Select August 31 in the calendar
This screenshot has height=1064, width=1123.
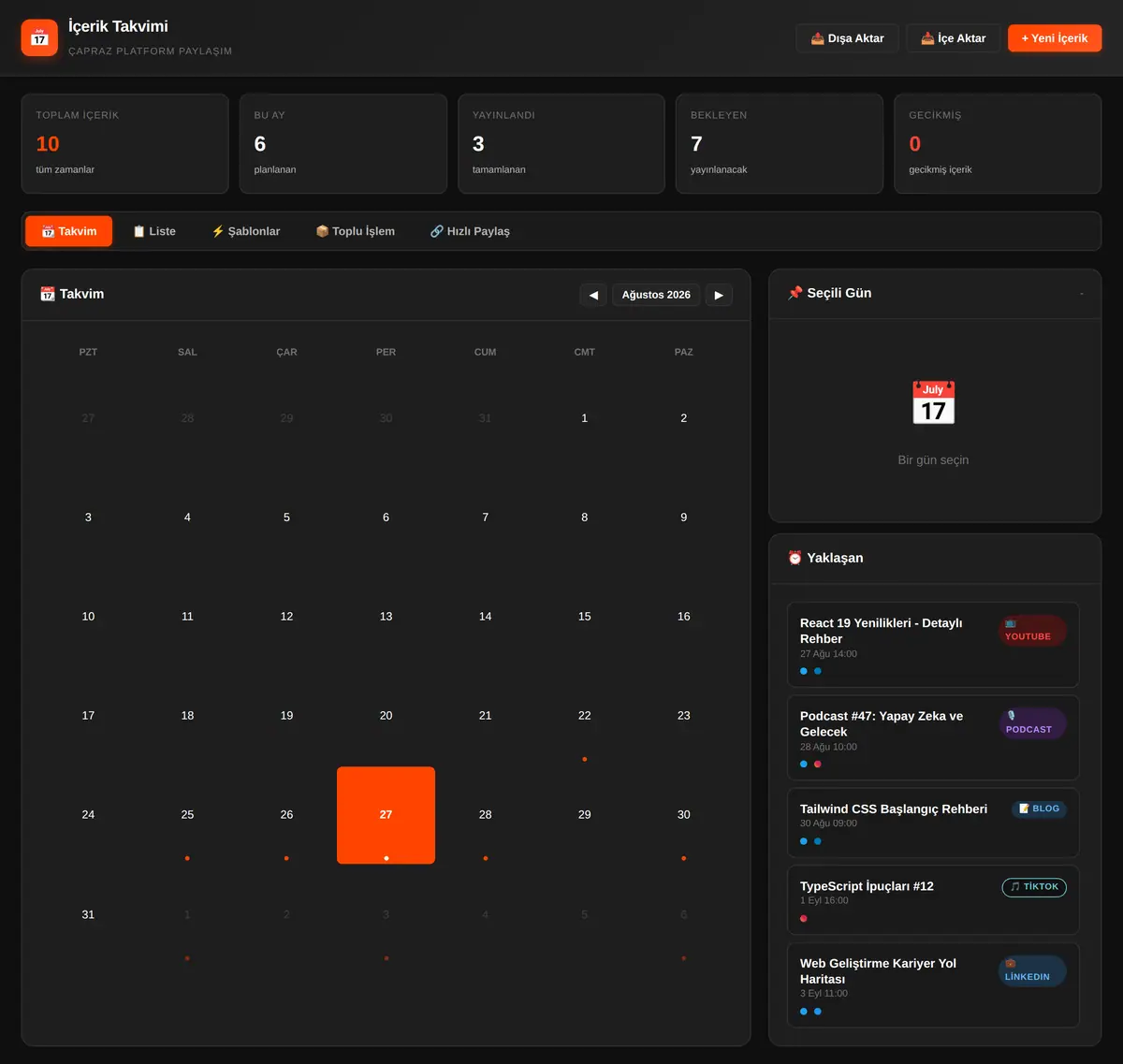pyautogui.click(x=88, y=914)
